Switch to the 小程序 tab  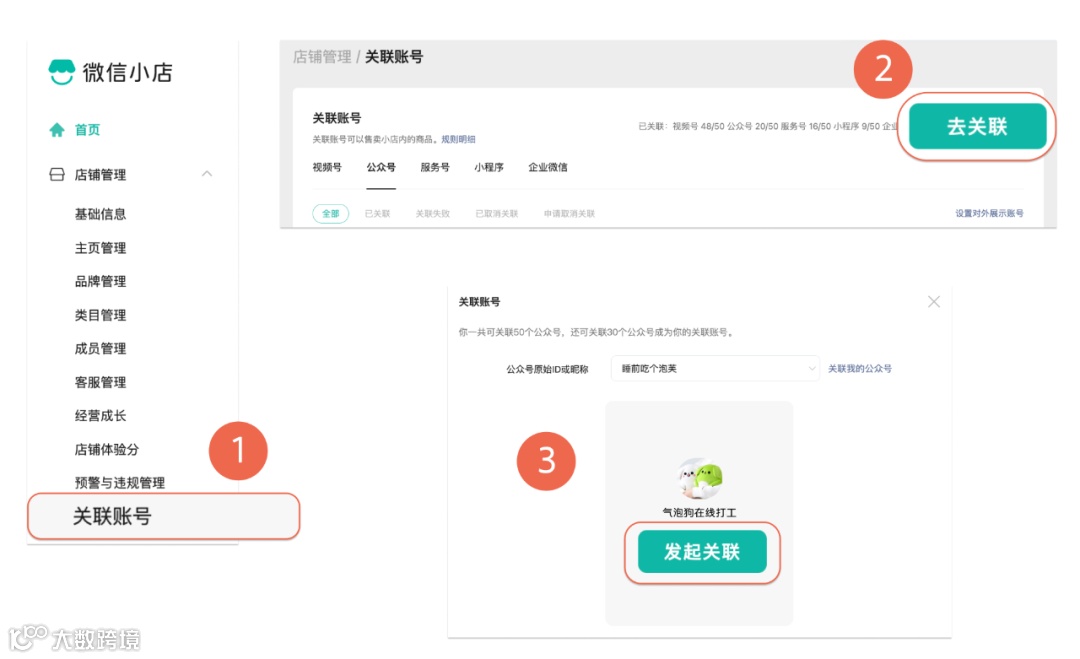[488, 167]
